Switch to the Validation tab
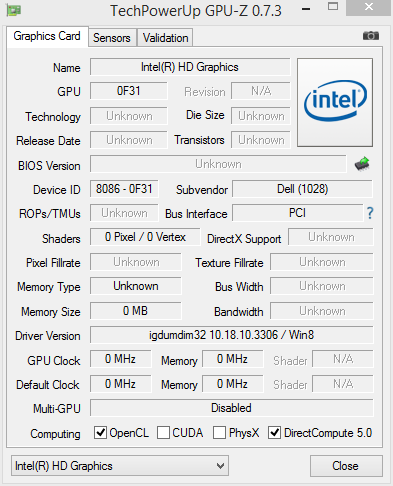 click(x=165, y=38)
